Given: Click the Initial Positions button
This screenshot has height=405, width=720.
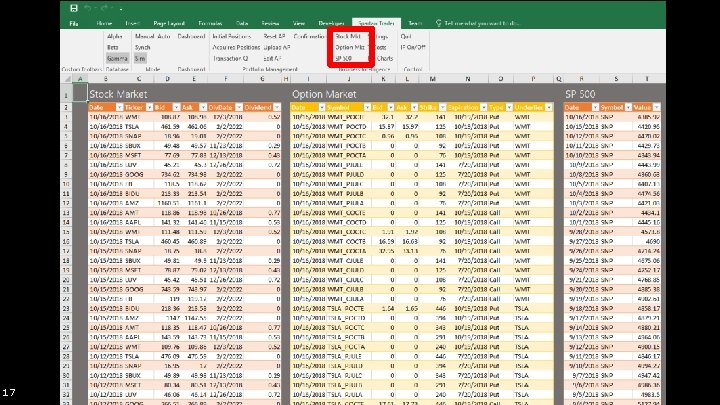Looking at the screenshot, I should coord(231,36).
